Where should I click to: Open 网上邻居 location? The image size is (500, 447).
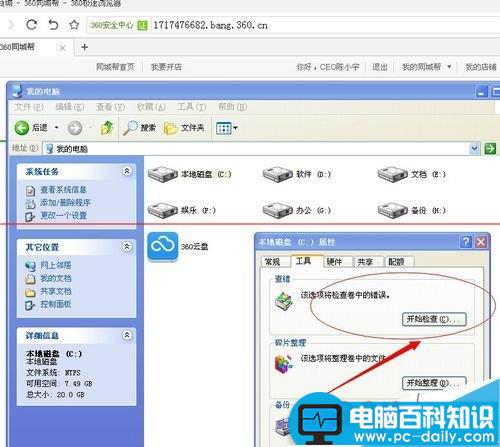pyautogui.click(x=56, y=265)
